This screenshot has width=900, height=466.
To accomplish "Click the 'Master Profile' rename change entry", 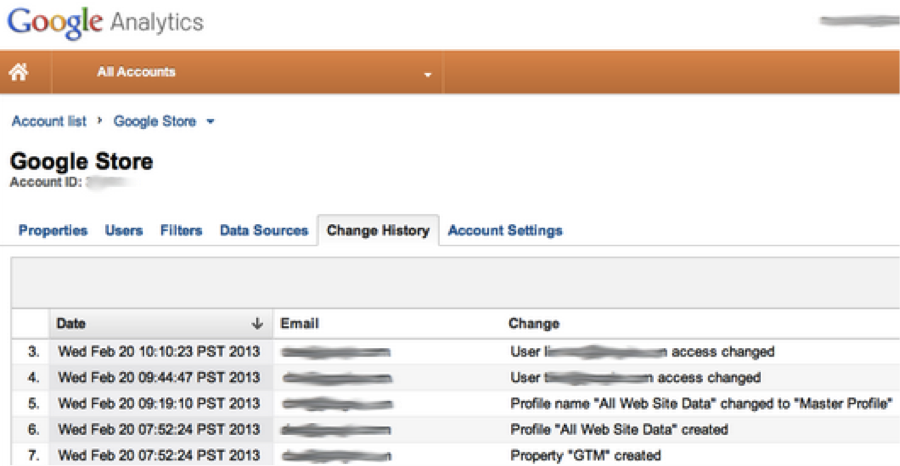I will click(701, 403).
